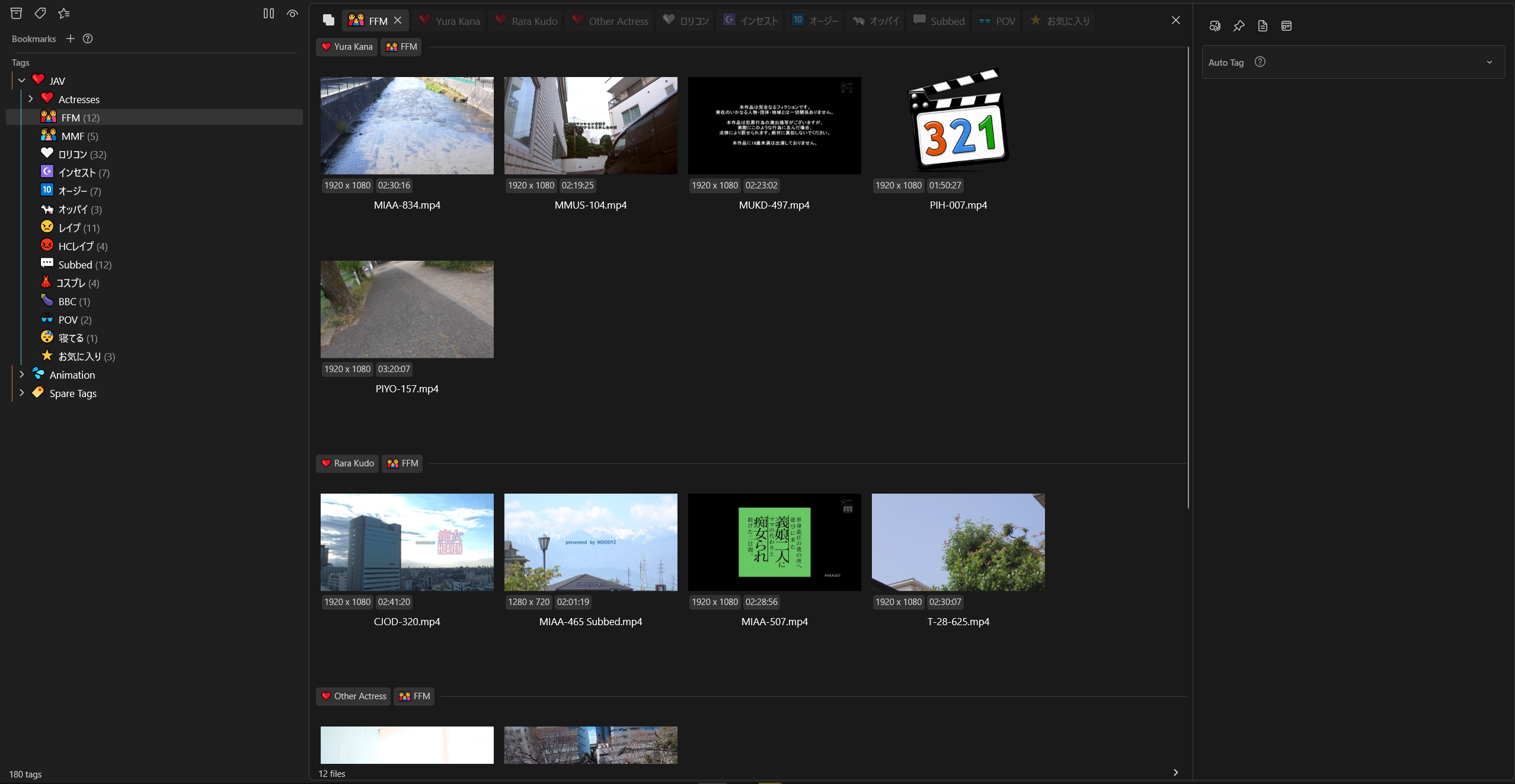Viewport: 1515px width, 784px height.
Task: Select the PIH-007.mp4 media player thumbnail
Action: (958, 120)
